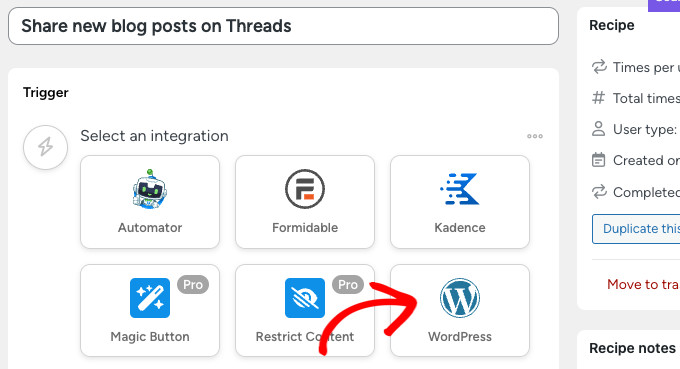Image resolution: width=680 pixels, height=369 pixels.
Task: Click the Created on calendar icon
Action: coord(598,160)
